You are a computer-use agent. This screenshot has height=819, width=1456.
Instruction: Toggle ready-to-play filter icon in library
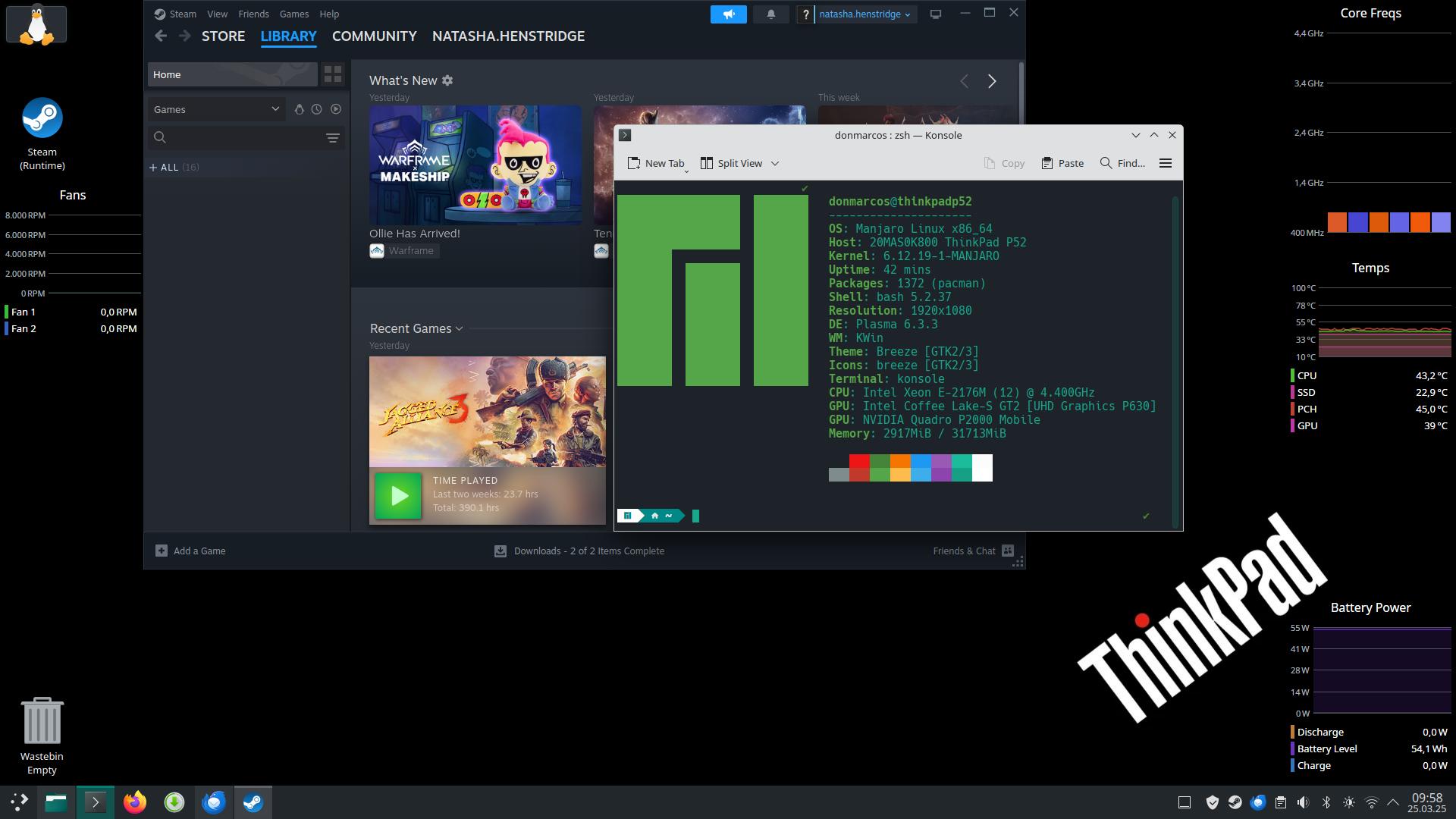click(x=336, y=109)
